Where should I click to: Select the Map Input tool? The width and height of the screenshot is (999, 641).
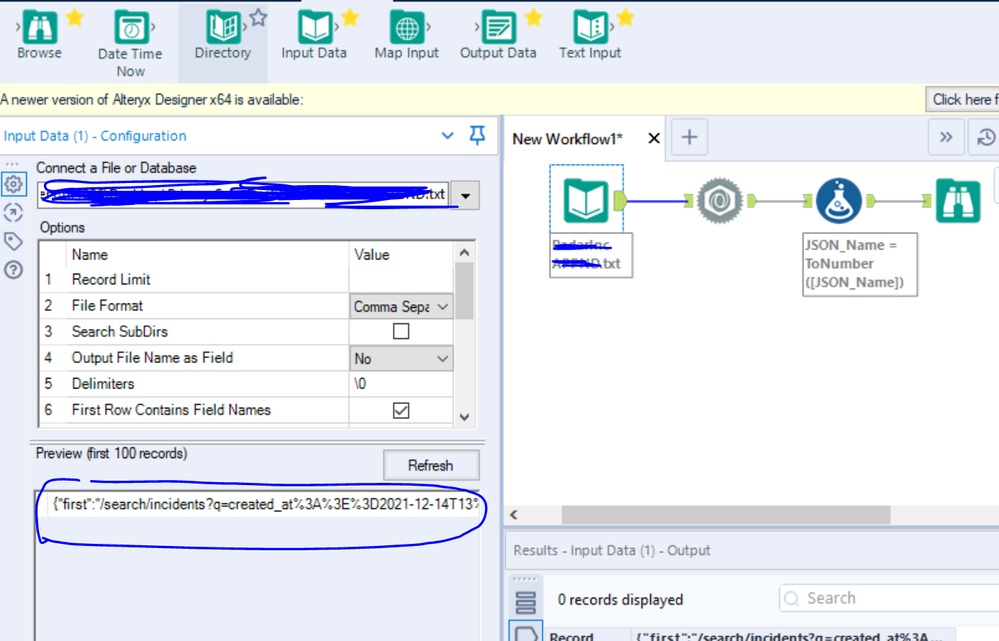tap(406, 35)
